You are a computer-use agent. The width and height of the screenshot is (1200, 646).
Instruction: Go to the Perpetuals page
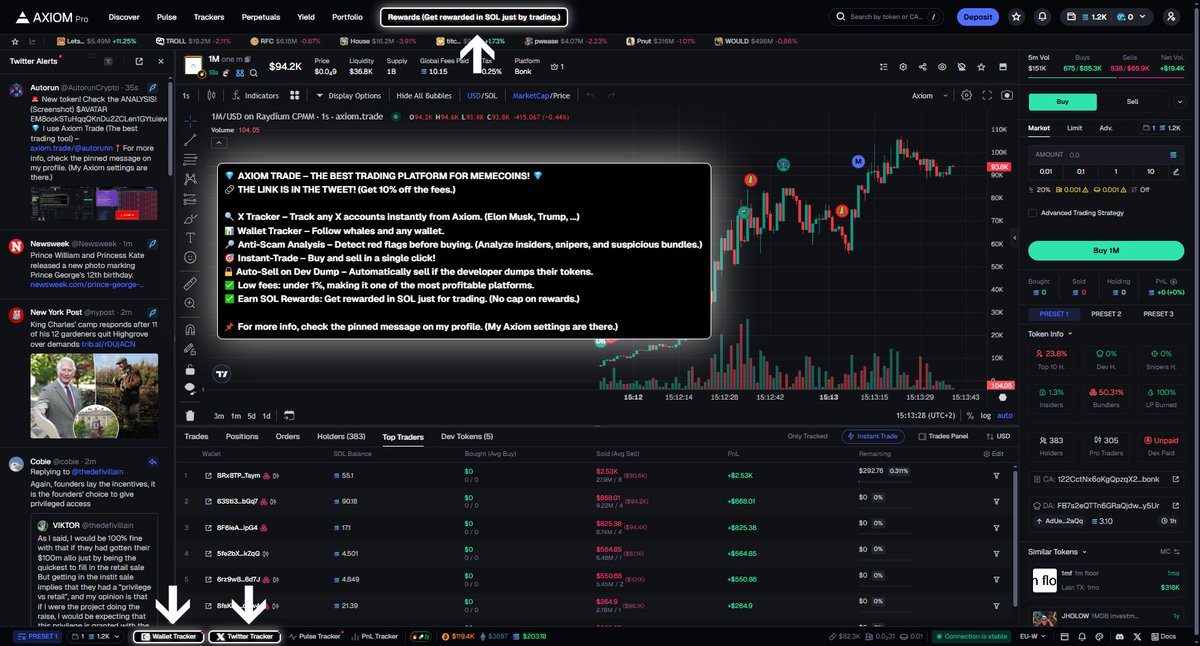261,17
